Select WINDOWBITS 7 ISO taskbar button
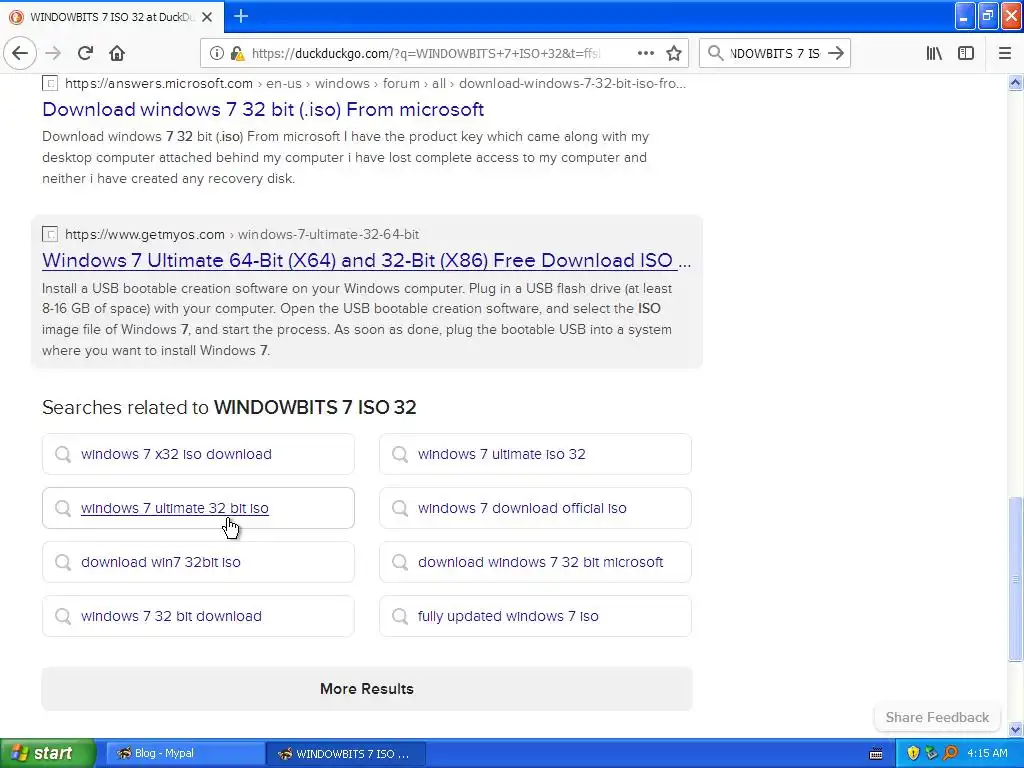 [346, 754]
